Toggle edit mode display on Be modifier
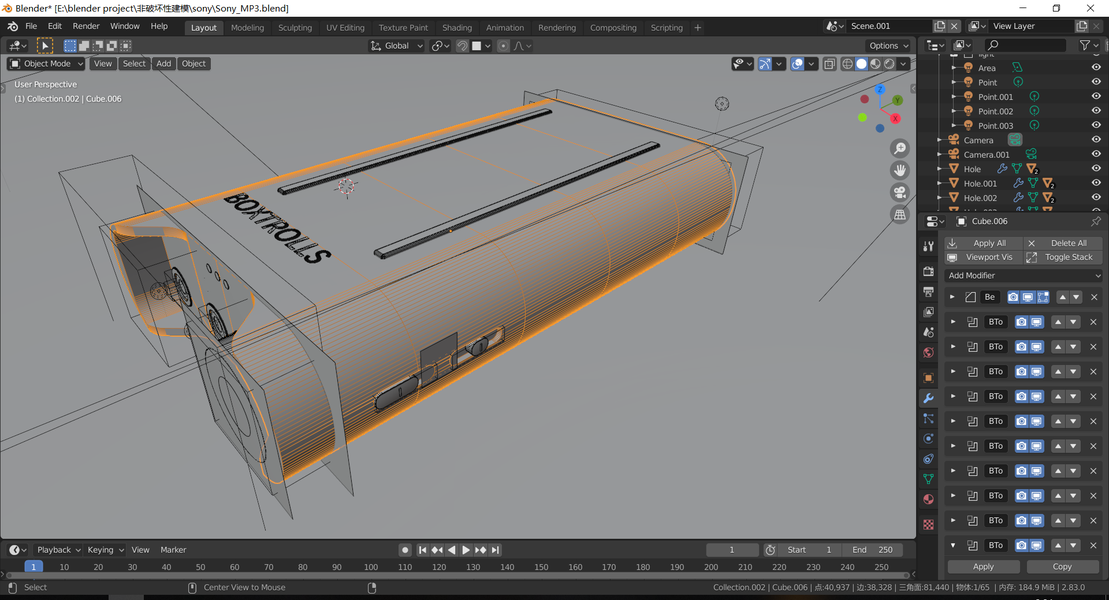The height and width of the screenshot is (600, 1109). (1043, 297)
